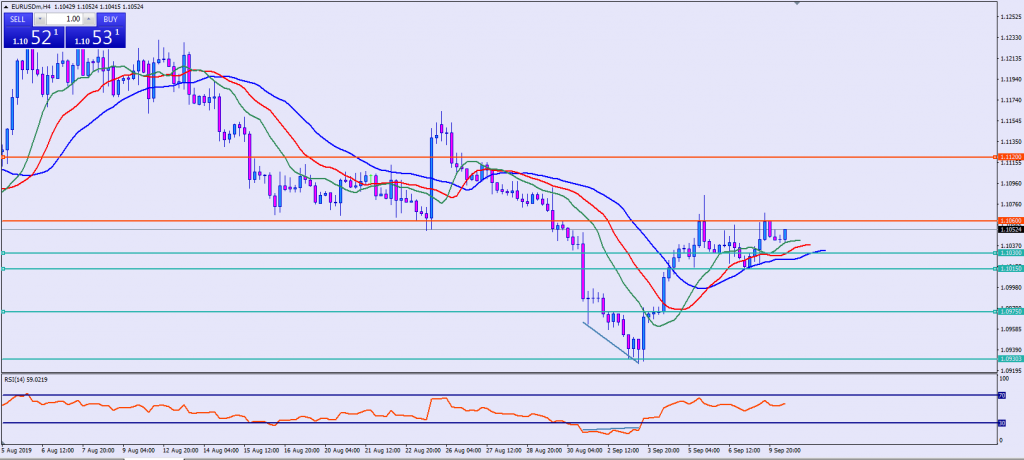Select the 1.09750 teal price label
The image size is (1024, 460).
click(1008, 312)
